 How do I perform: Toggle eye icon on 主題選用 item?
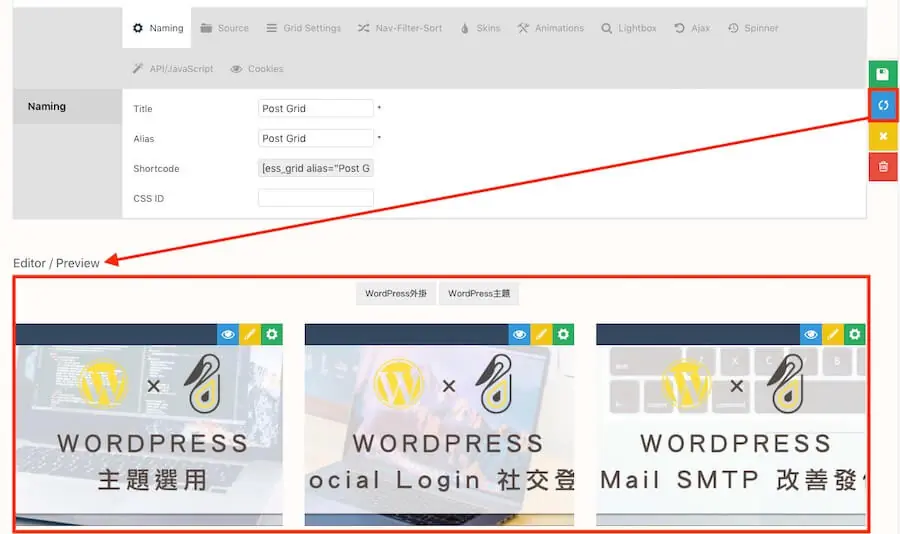pyautogui.click(x=228, y=334)
